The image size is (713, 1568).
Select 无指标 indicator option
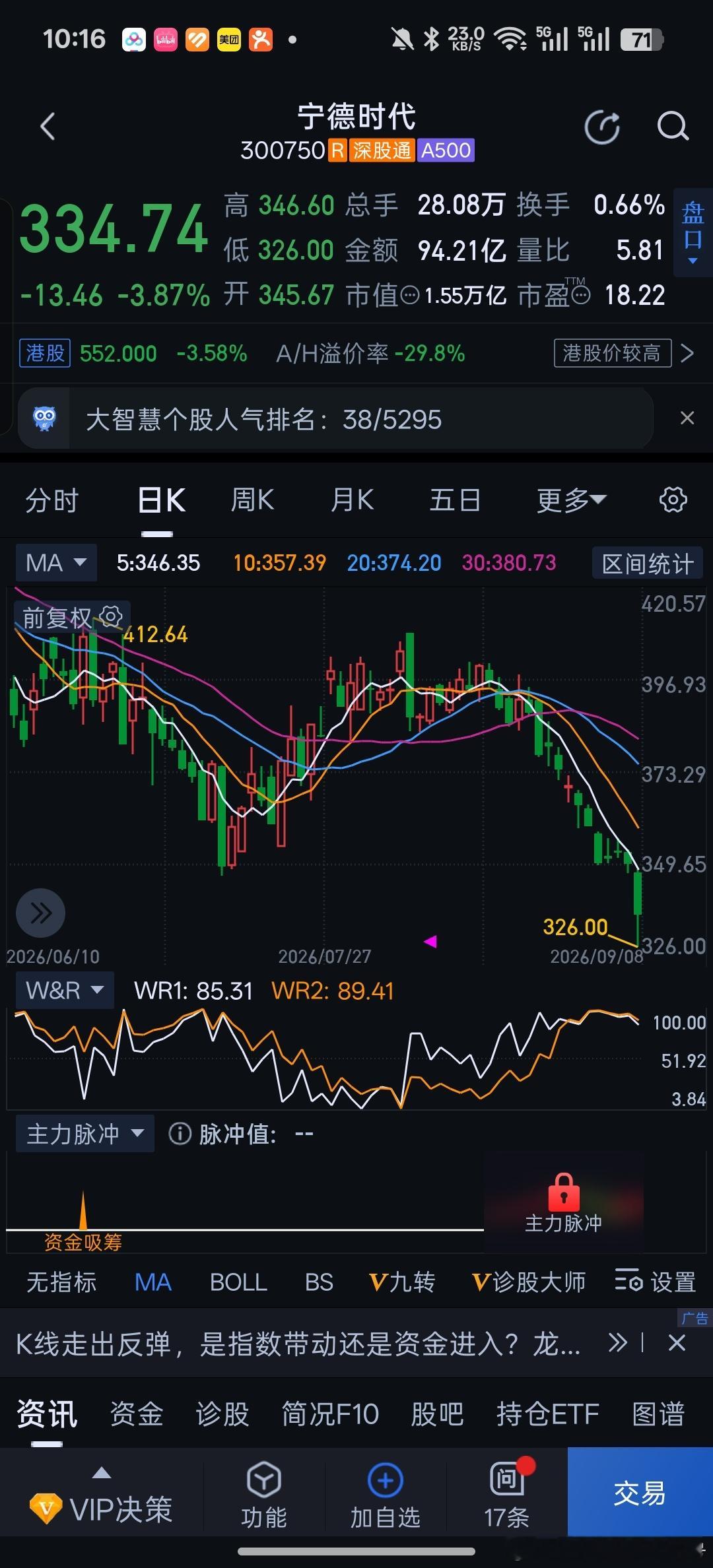click(61, 1282)
